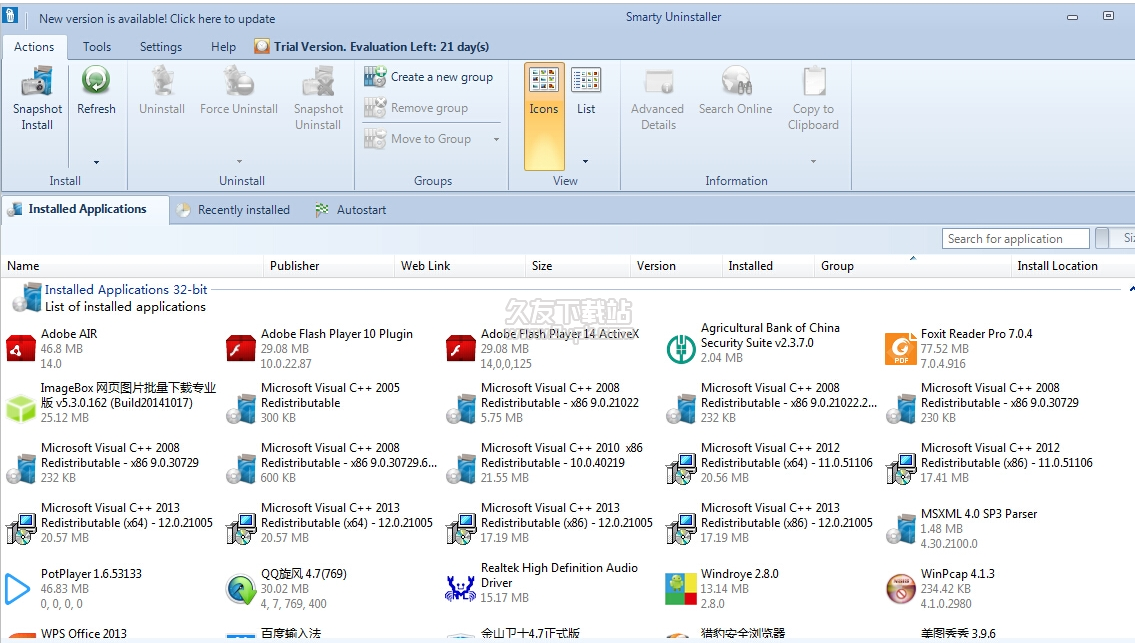The width and height of the screenshot is (1135, 643).
Task: Select Windroye 2.8.0 icon
Action: coord(680,589)
